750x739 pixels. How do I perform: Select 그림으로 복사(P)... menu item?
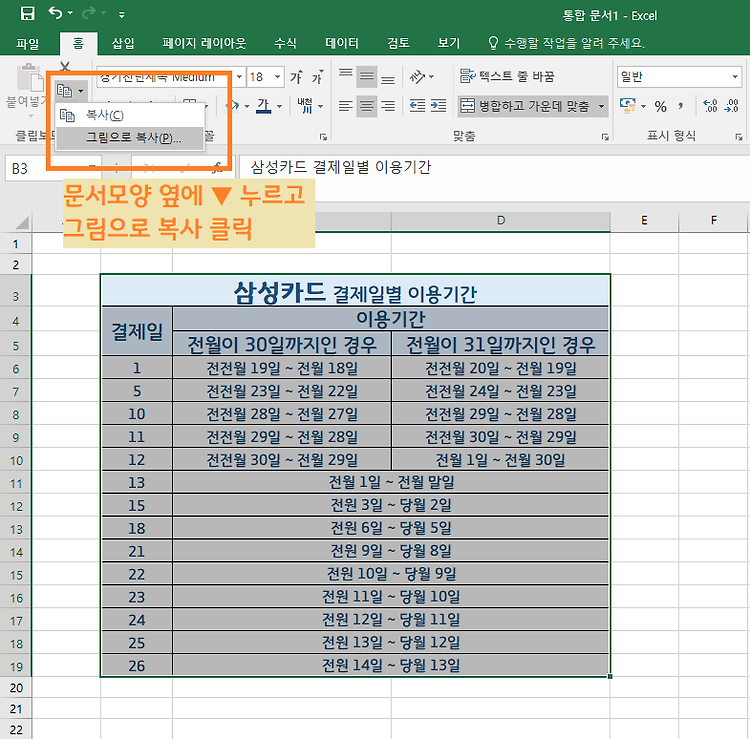(130, 138)
